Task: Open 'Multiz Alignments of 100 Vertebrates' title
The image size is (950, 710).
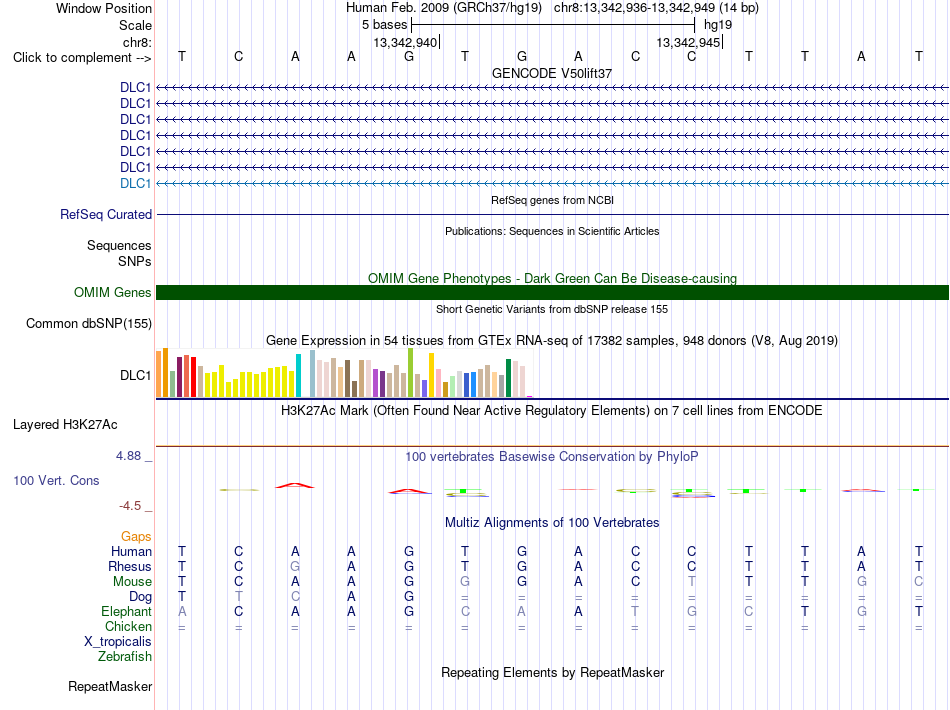Action: pos(552,523)
